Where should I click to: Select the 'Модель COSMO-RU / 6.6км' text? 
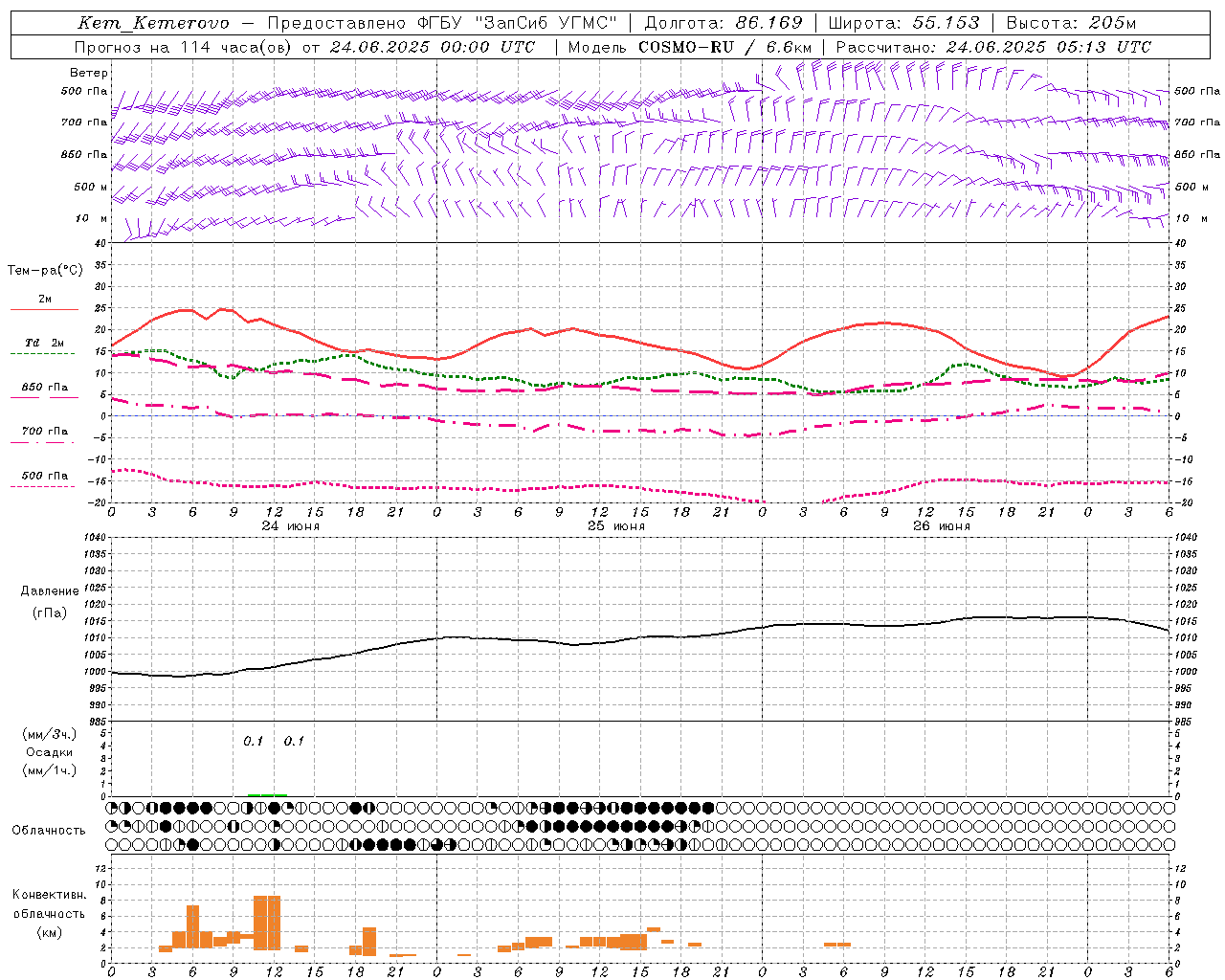click(x=690, y=47)
